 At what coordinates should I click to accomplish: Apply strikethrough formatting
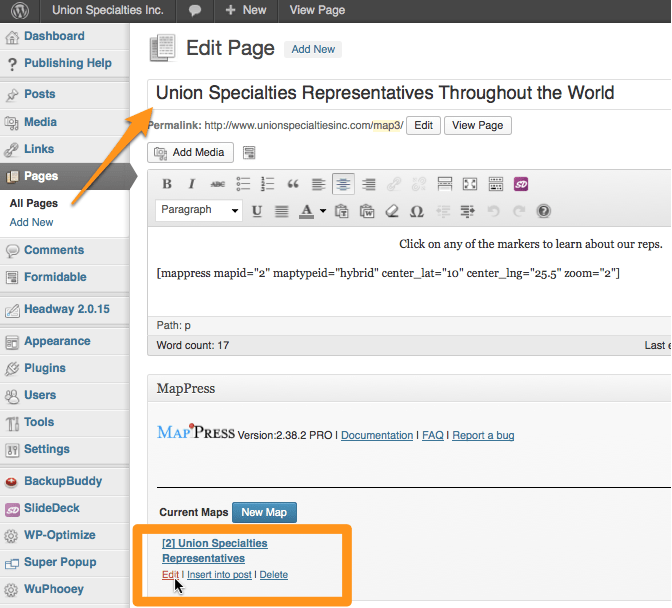tap(217, 184)
